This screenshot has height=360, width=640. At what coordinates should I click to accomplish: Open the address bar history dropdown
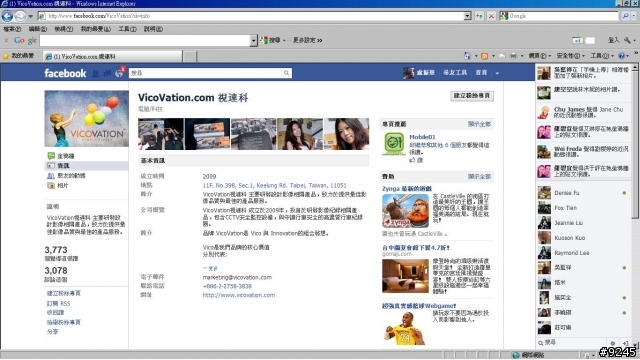(467, 16)
